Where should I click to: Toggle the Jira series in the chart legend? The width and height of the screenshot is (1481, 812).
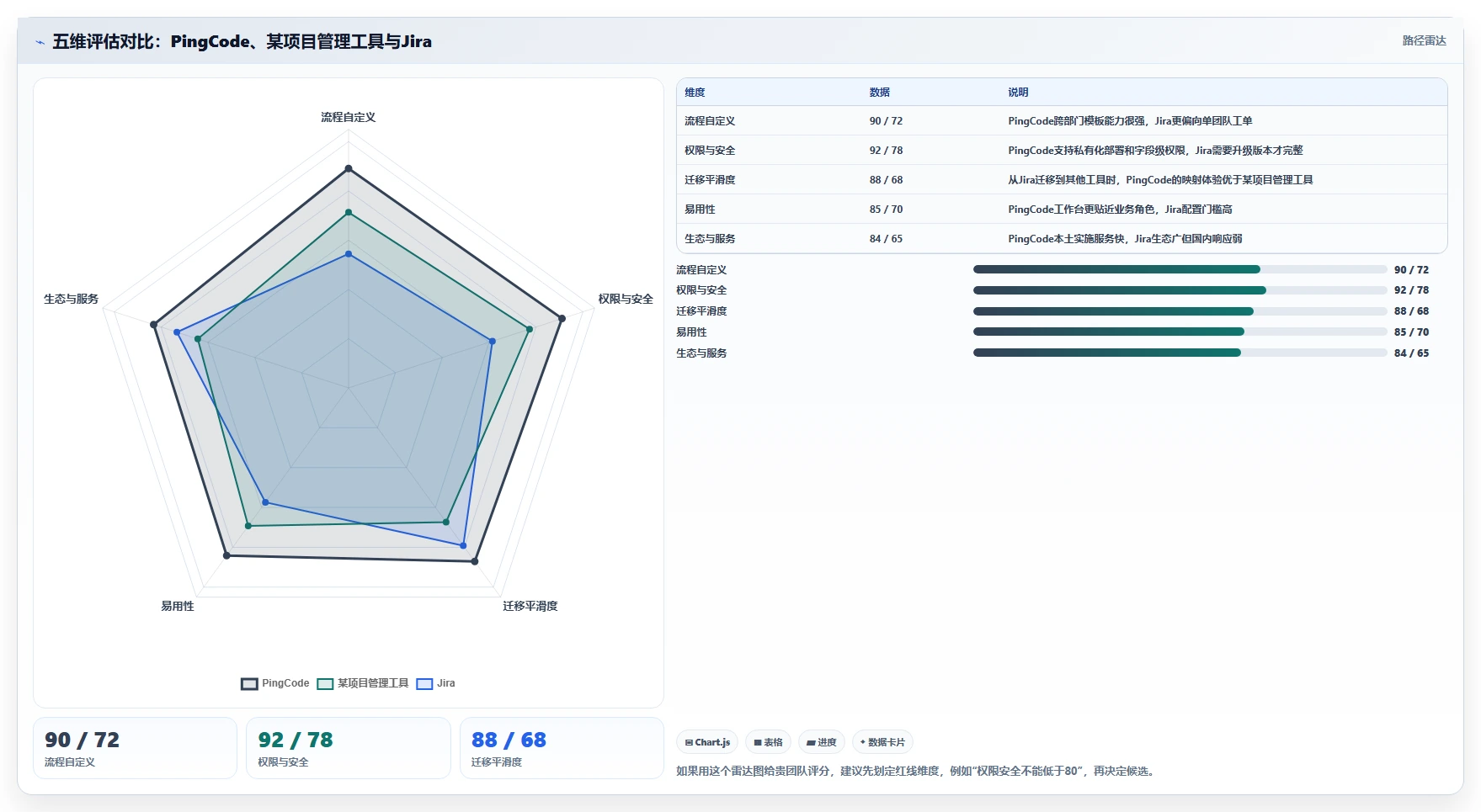436,683
